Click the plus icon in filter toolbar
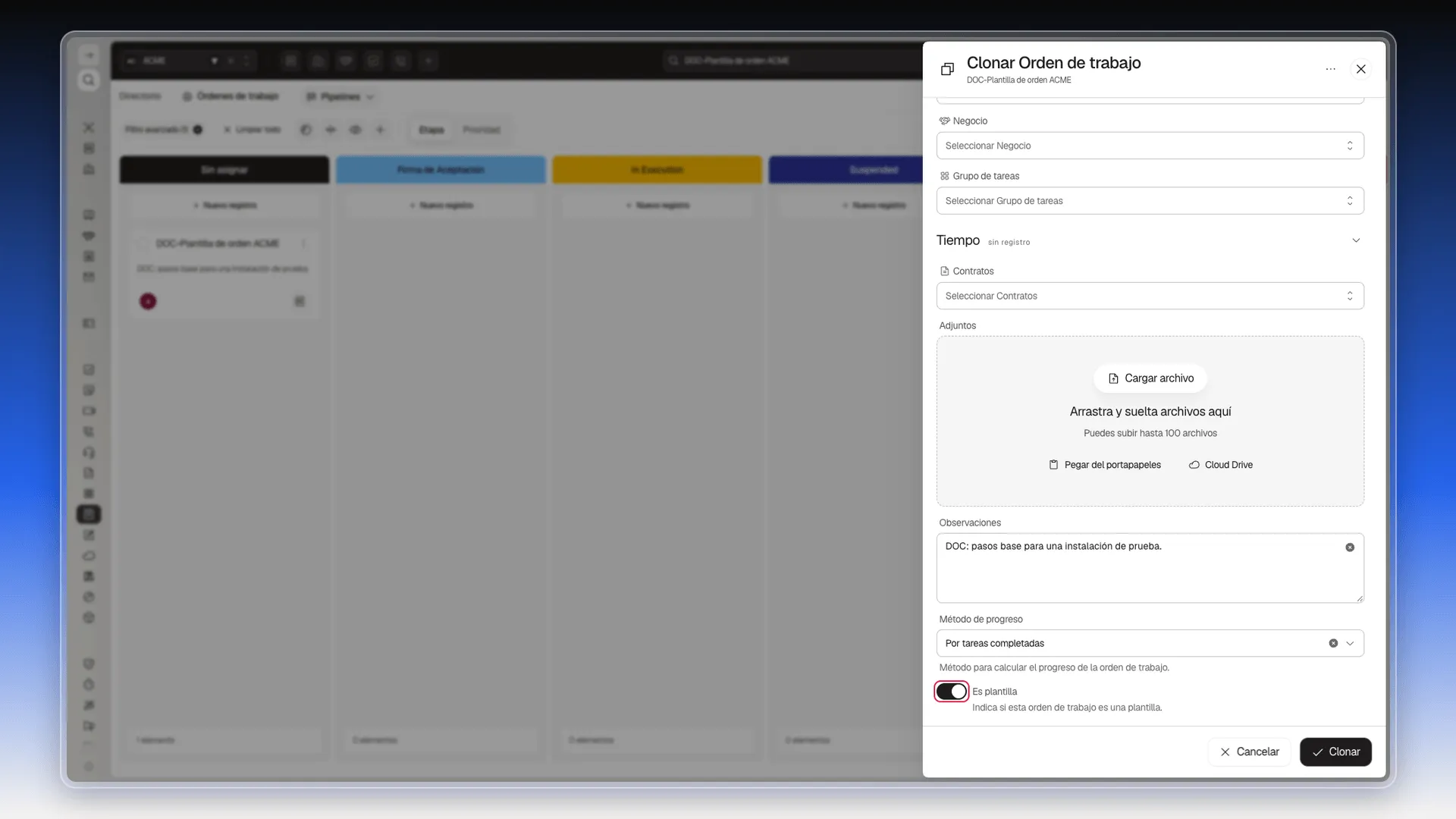 (381, 130)
